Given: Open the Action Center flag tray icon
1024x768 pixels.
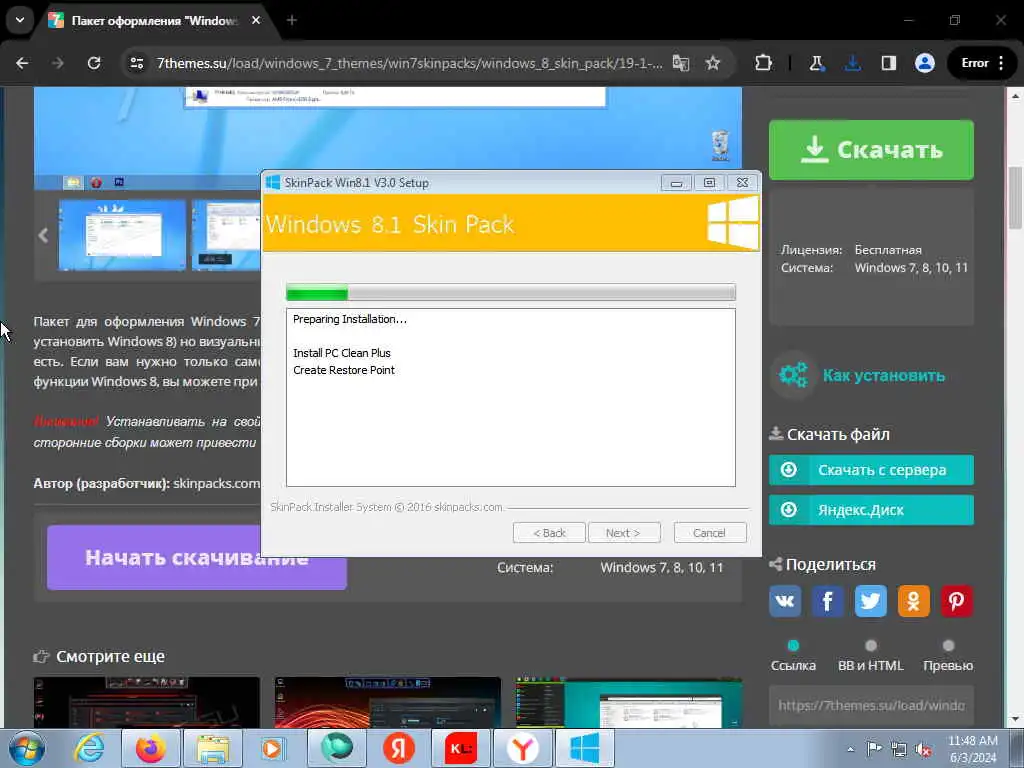Looking at the screenshot, I should pyautogui.click(x=873, y=749).
